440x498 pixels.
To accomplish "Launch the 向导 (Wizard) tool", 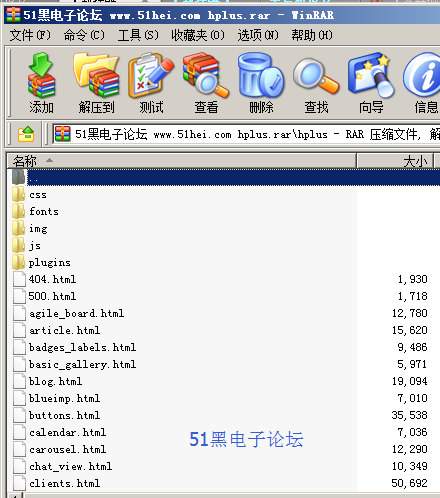I will (x=371, y=83).
